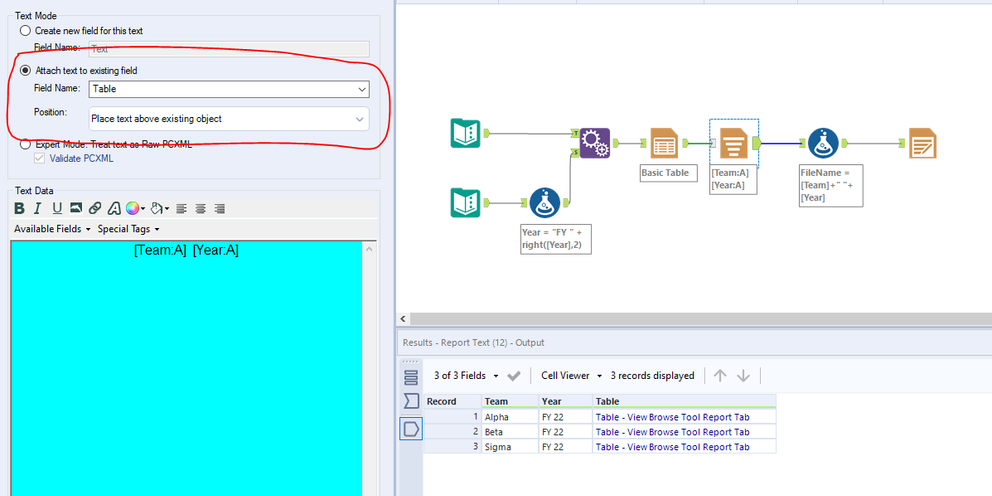Select the Basic Table tool icon
The height and width of the screenshot is (496, 992).
(664, 143)
